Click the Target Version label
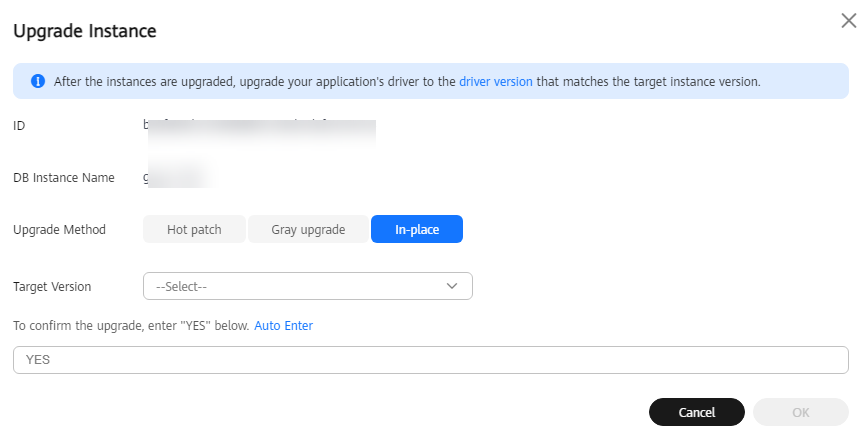The width and height of the screenshot is (866, 437). (52, 287)
